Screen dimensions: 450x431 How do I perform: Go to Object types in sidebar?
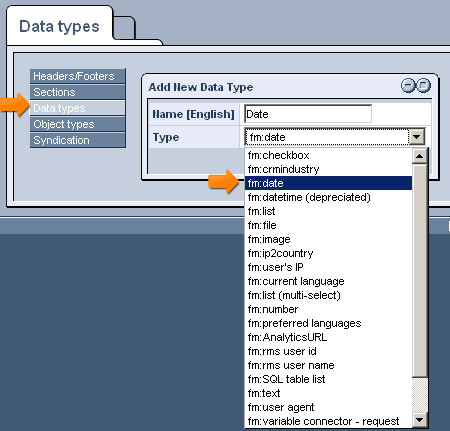(78, 124)
